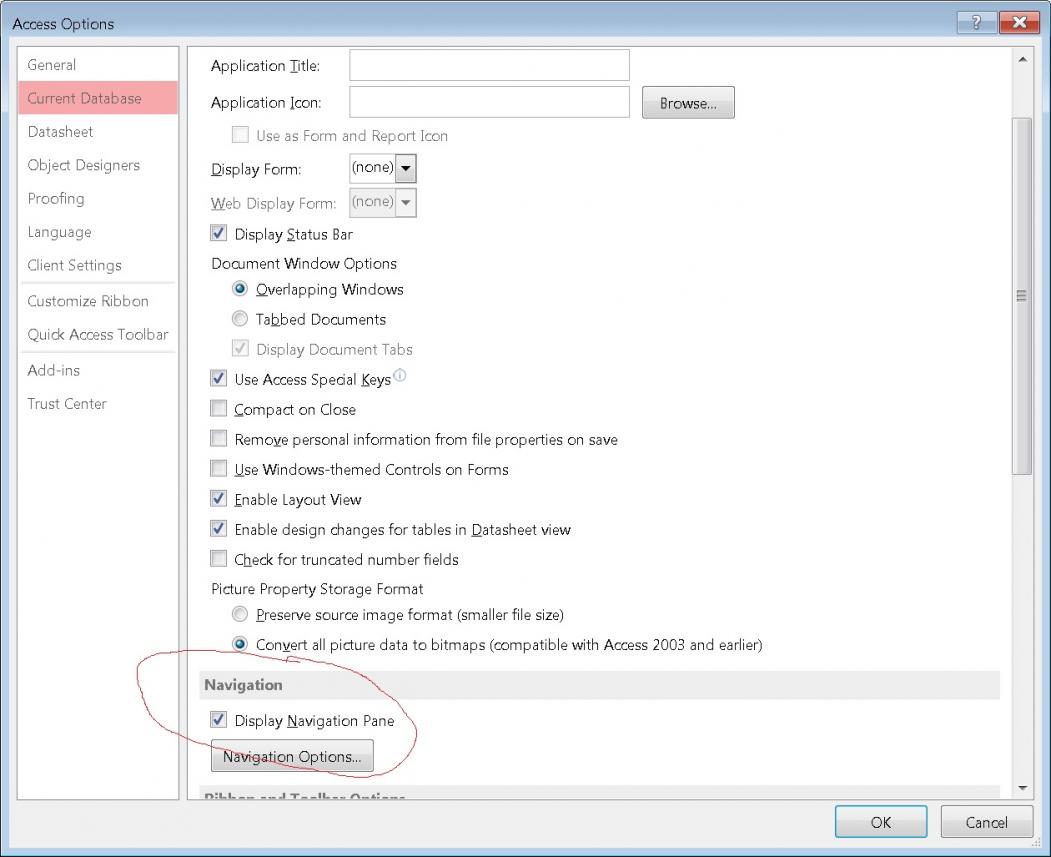Click the Application Title input field
This screenshot has width=1051, height=857.
(x=489, y=65)
